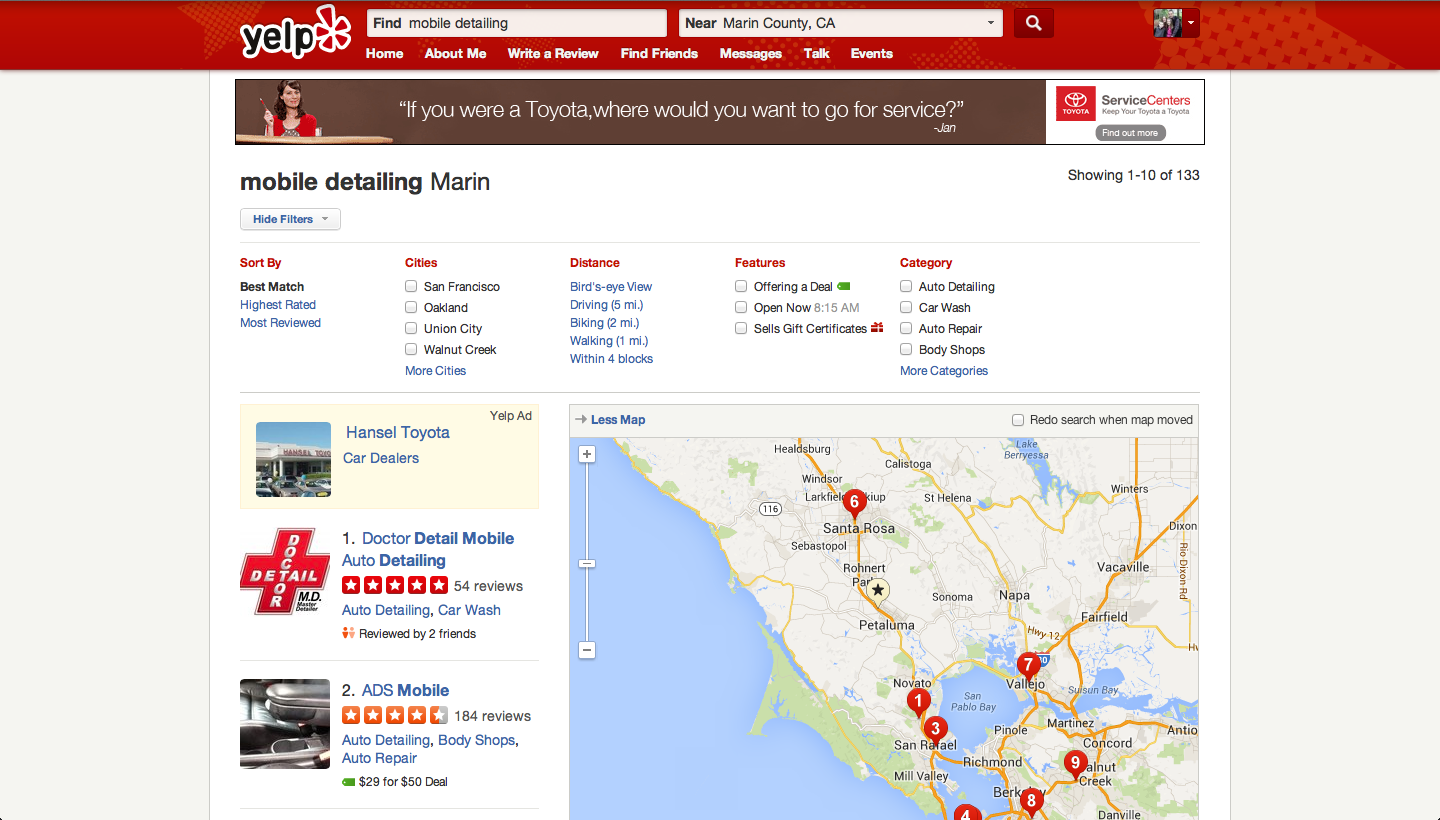
Task: Click the user profile avatar photo
Action: pos(1170,22)
